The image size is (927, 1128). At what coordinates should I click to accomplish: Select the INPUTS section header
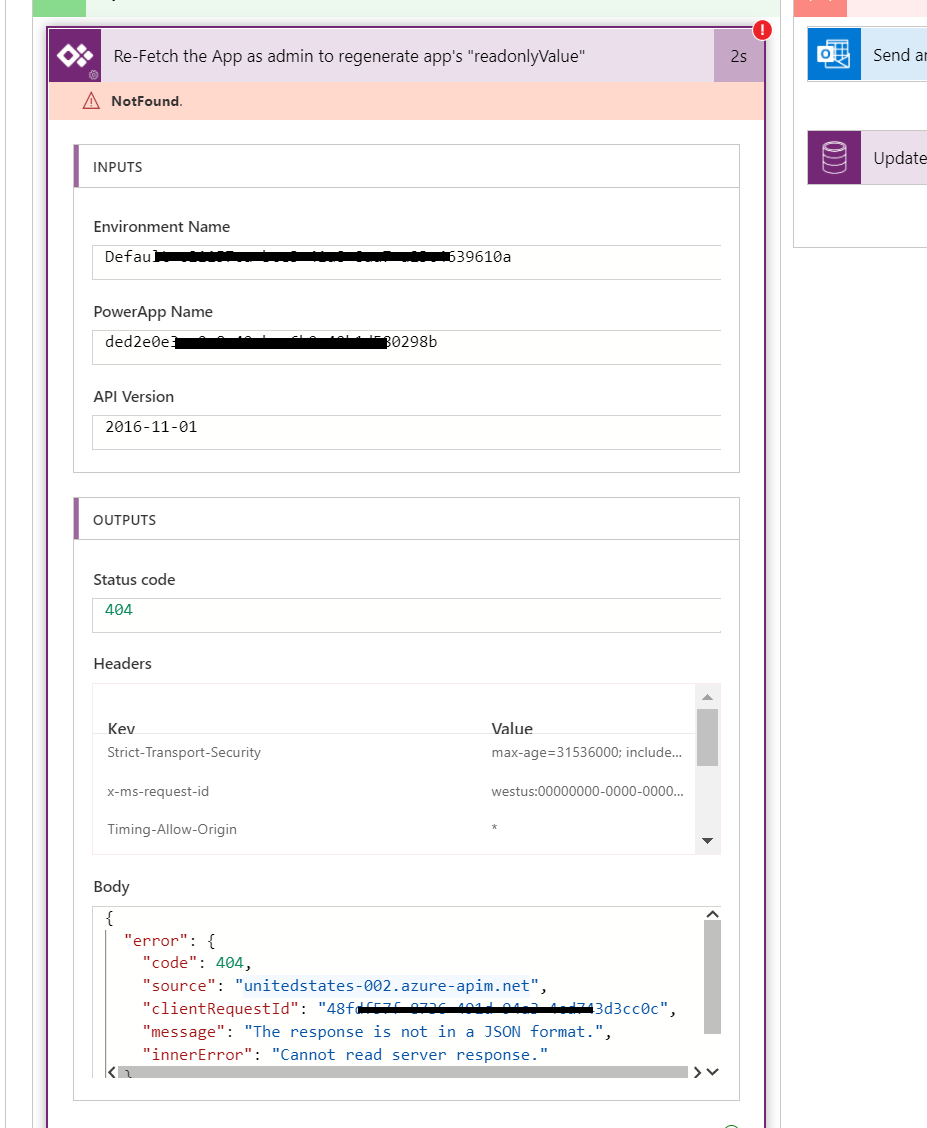118,166
